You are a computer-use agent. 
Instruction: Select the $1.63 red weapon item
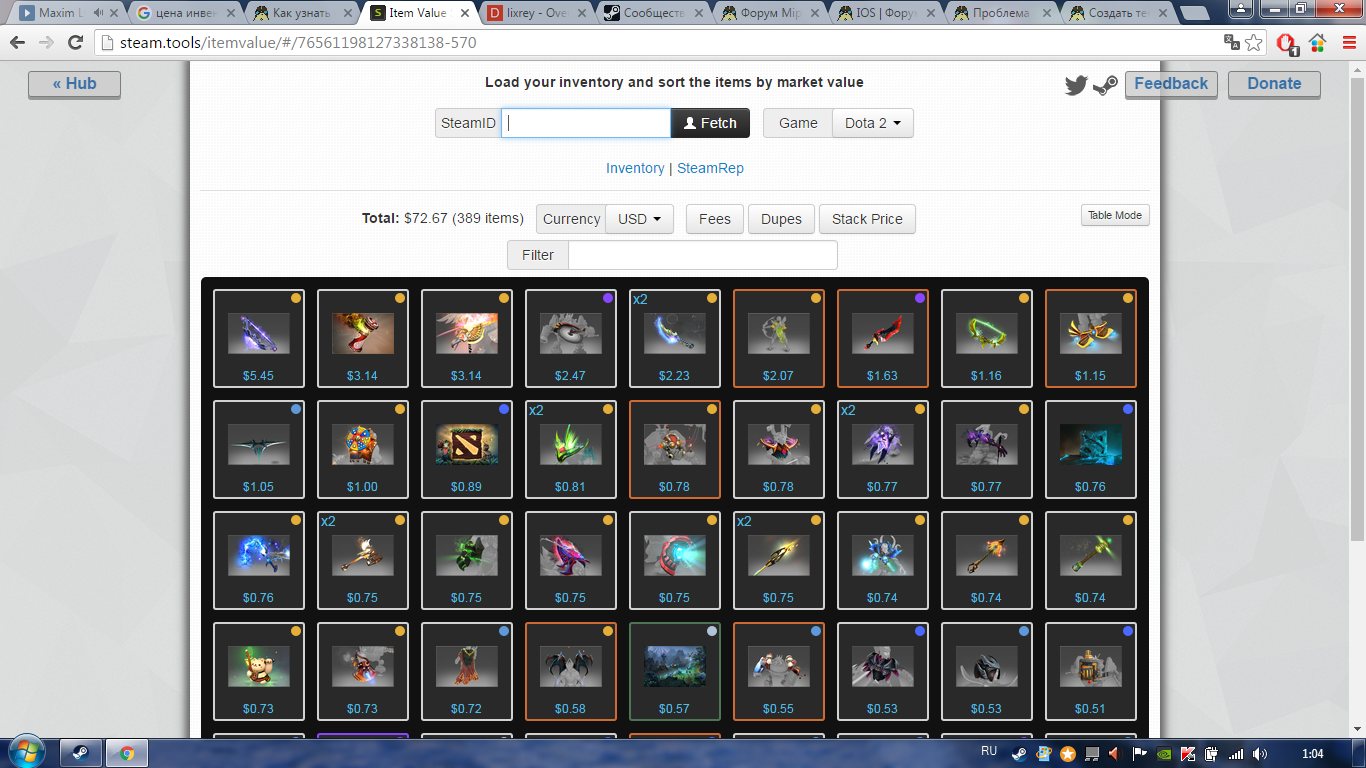883,339
